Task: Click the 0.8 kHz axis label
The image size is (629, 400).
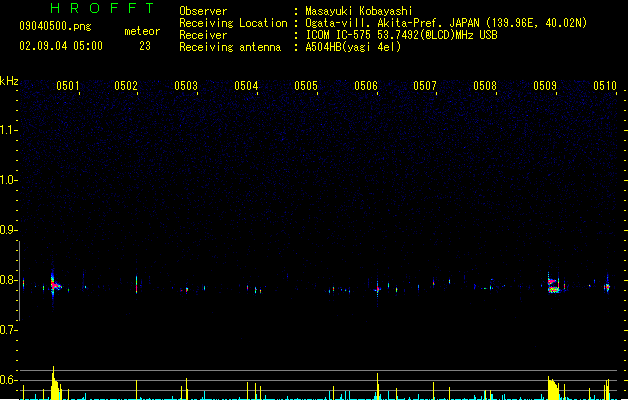Action: coord(7,280)
